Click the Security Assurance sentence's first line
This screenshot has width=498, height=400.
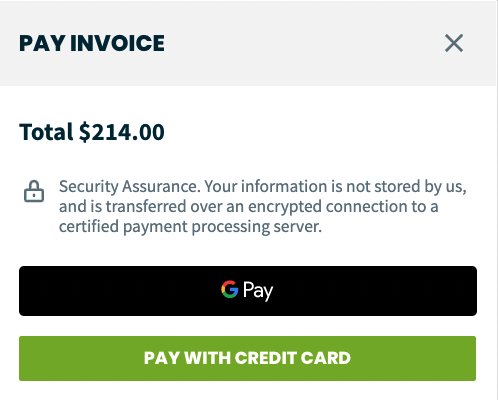pos(263,187)
